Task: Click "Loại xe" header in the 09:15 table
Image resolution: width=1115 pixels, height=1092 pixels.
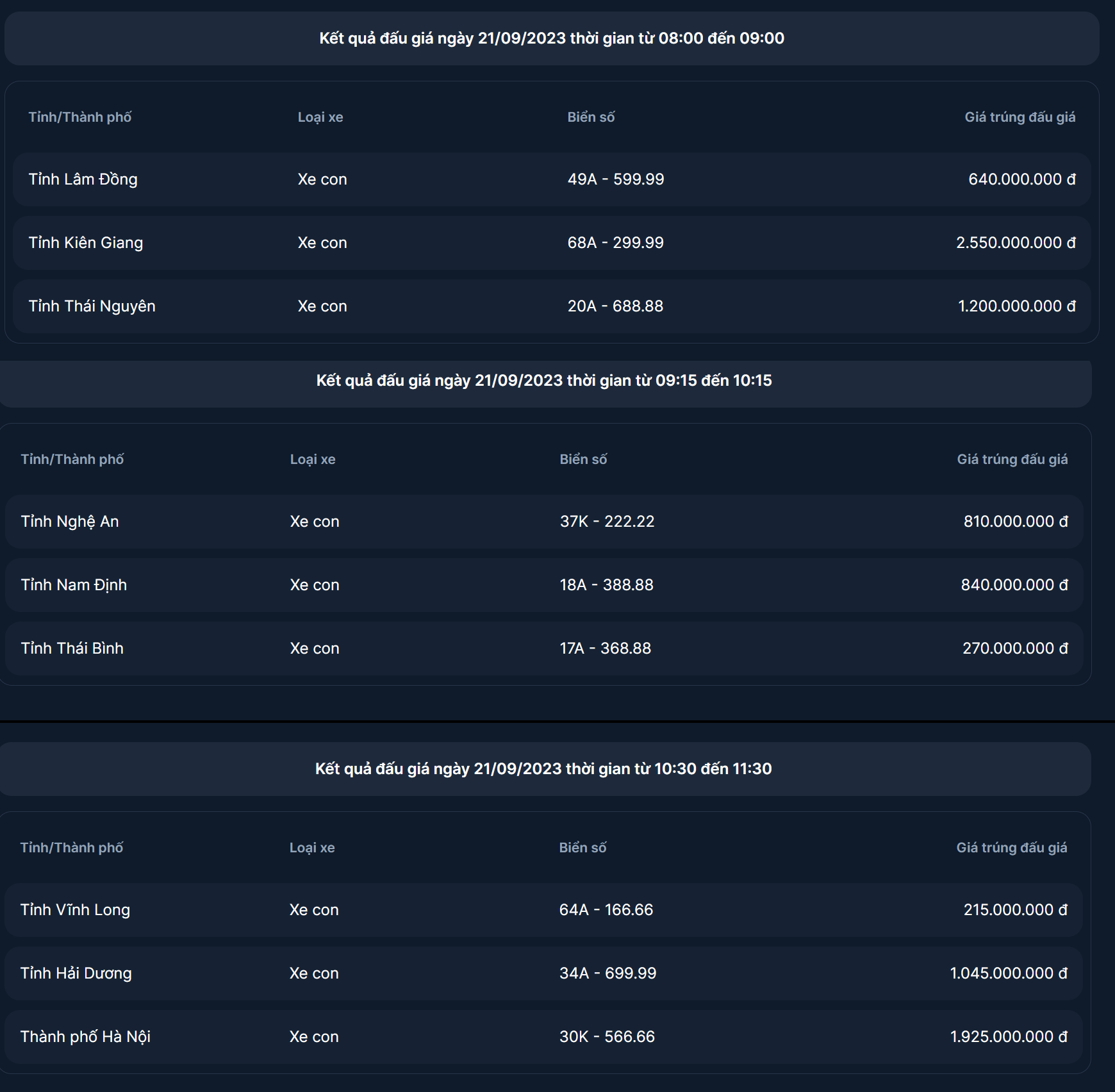Action: pos(313,459)
